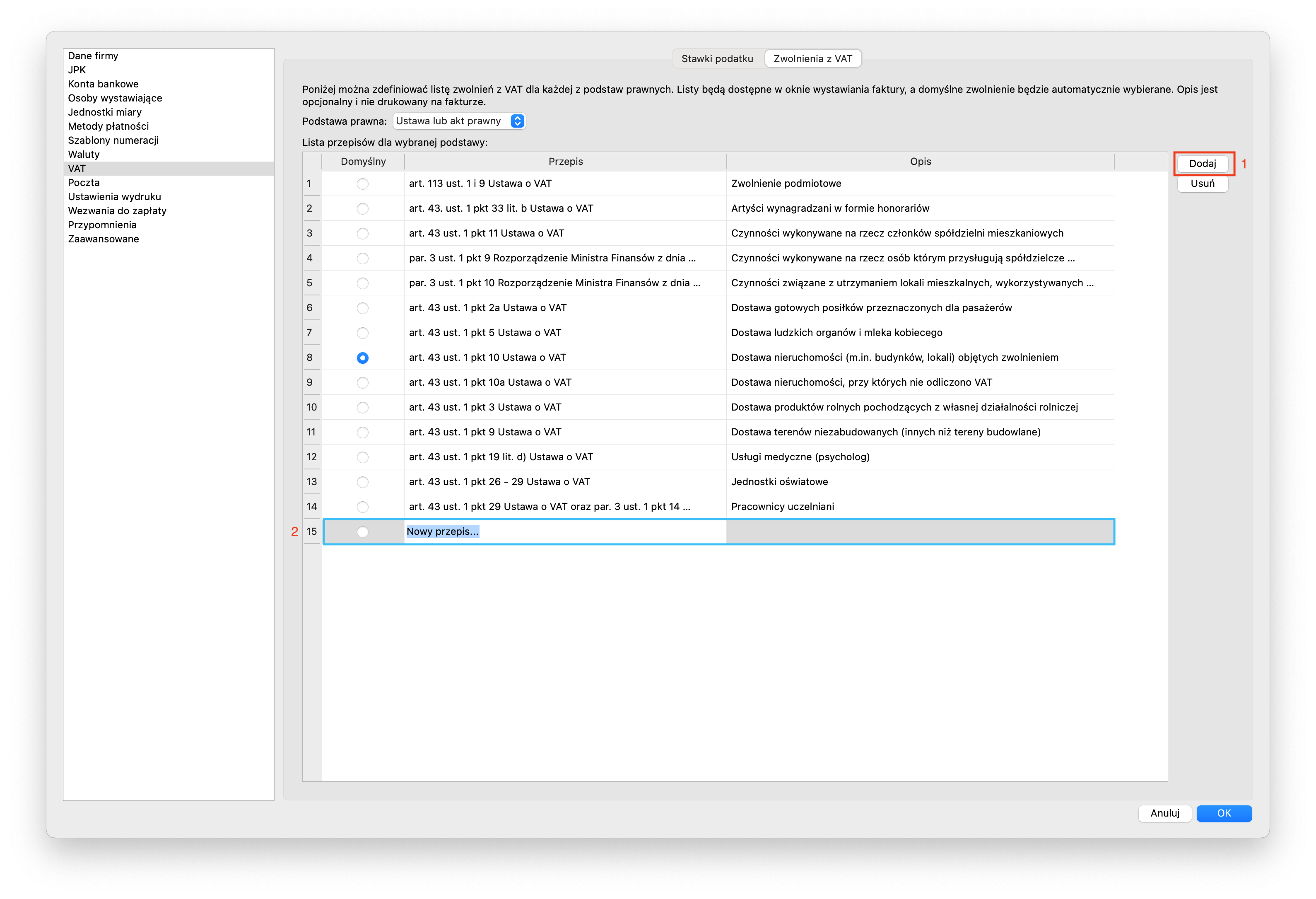Set Usługi medyczne (psycholog) as default
Image resolution: width=1316 pixels, height=899 pixels.
coord(362,457)
